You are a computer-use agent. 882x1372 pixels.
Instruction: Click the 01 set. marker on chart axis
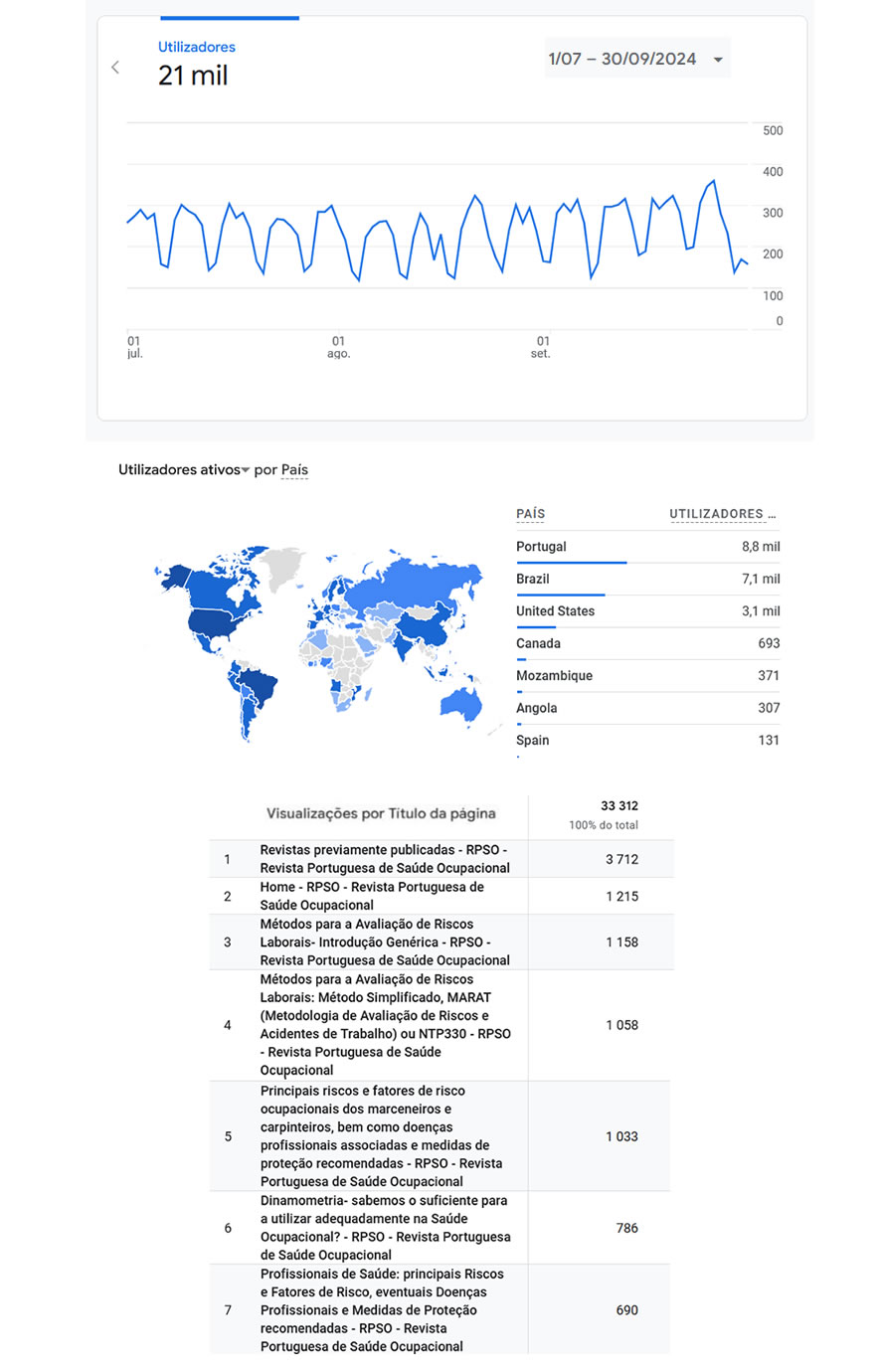542,347
